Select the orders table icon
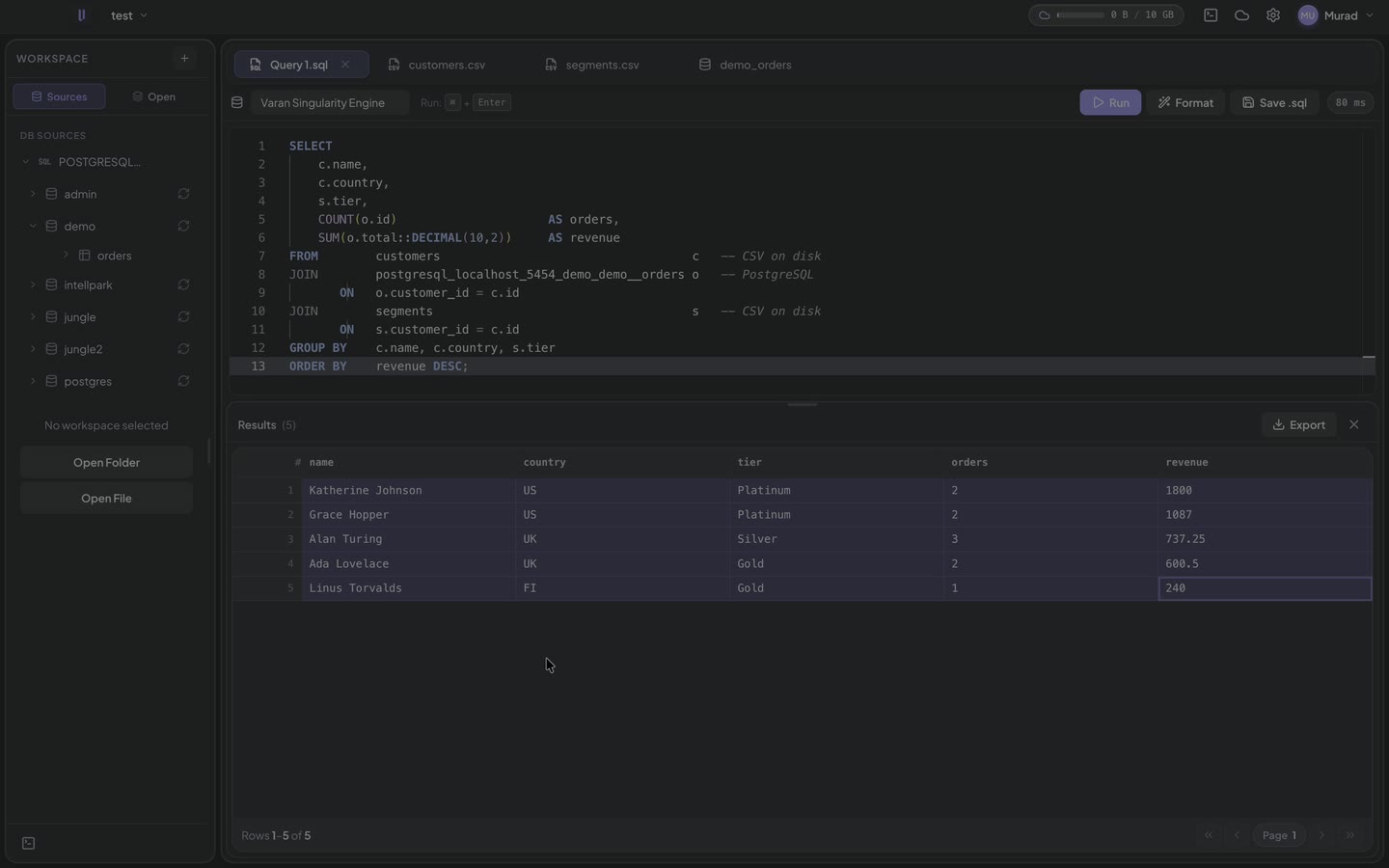Screen dimensions: 1389x868 (x=84, y=256)
